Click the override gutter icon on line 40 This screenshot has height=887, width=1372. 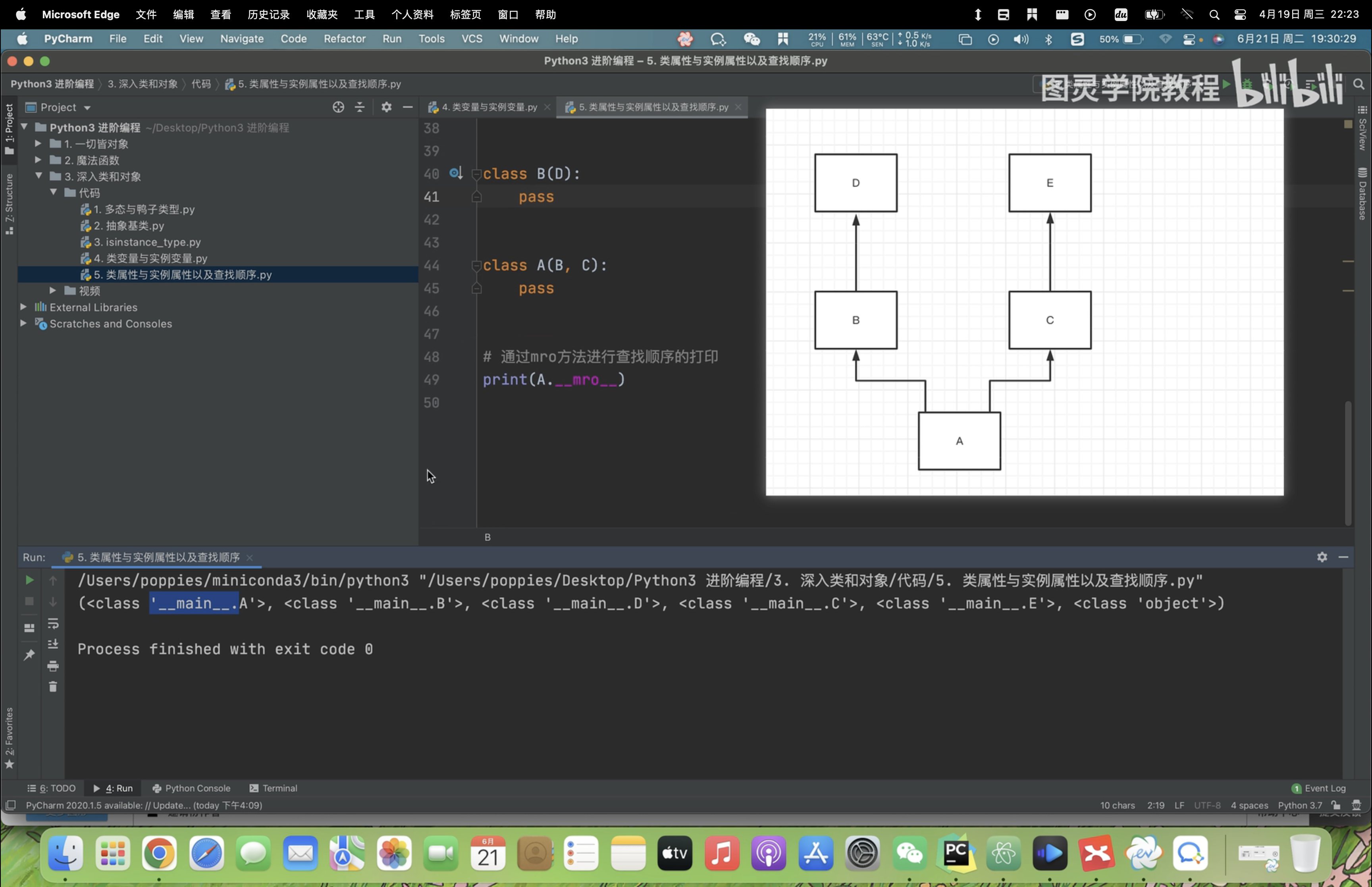456,173
